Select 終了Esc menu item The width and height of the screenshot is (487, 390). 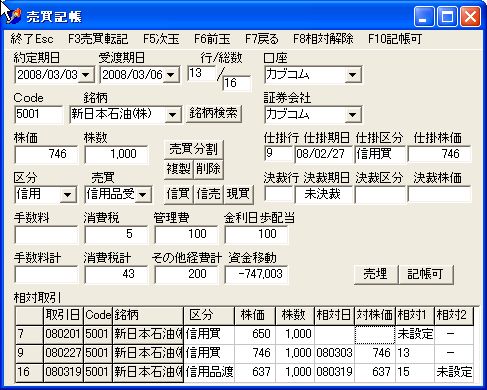tap(32, 39)
